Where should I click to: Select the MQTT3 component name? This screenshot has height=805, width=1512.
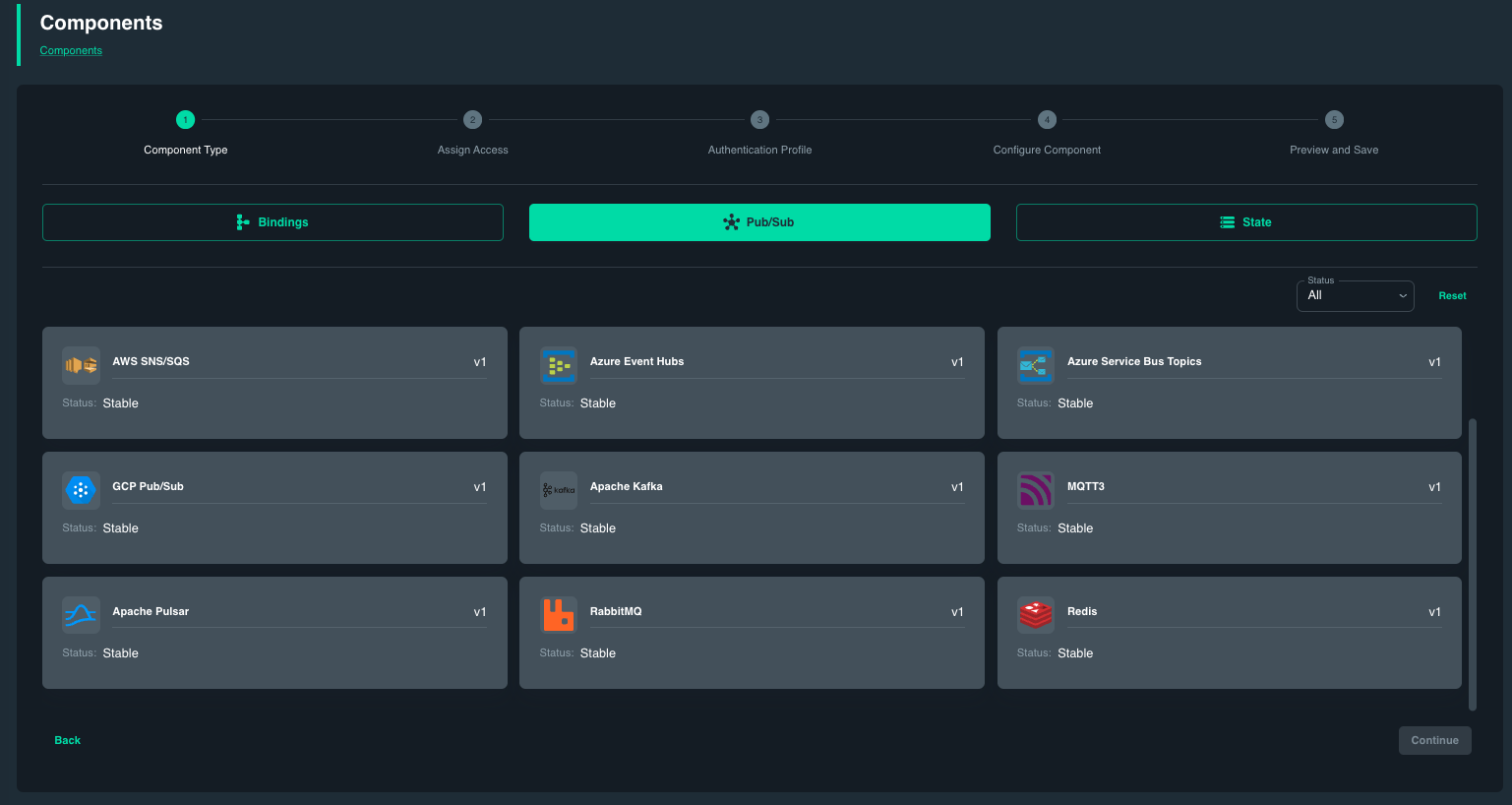pyautogui.click(x=1086, y=486)
